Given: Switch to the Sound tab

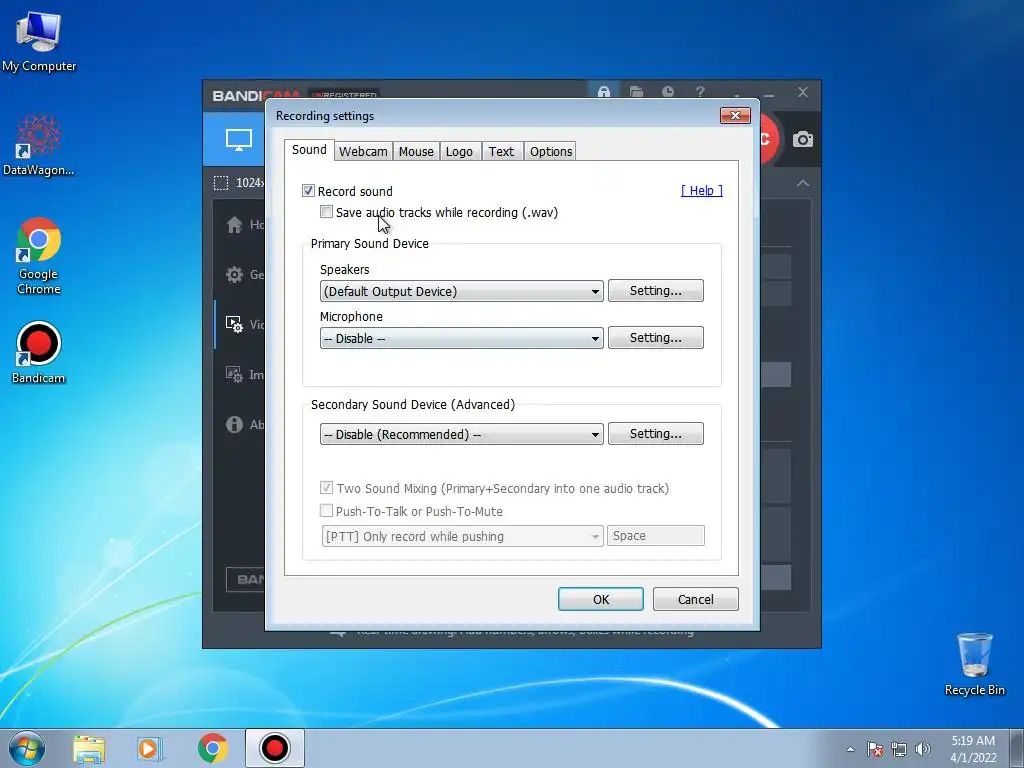Looking at the screenshot, I should [x=309, y=150].
